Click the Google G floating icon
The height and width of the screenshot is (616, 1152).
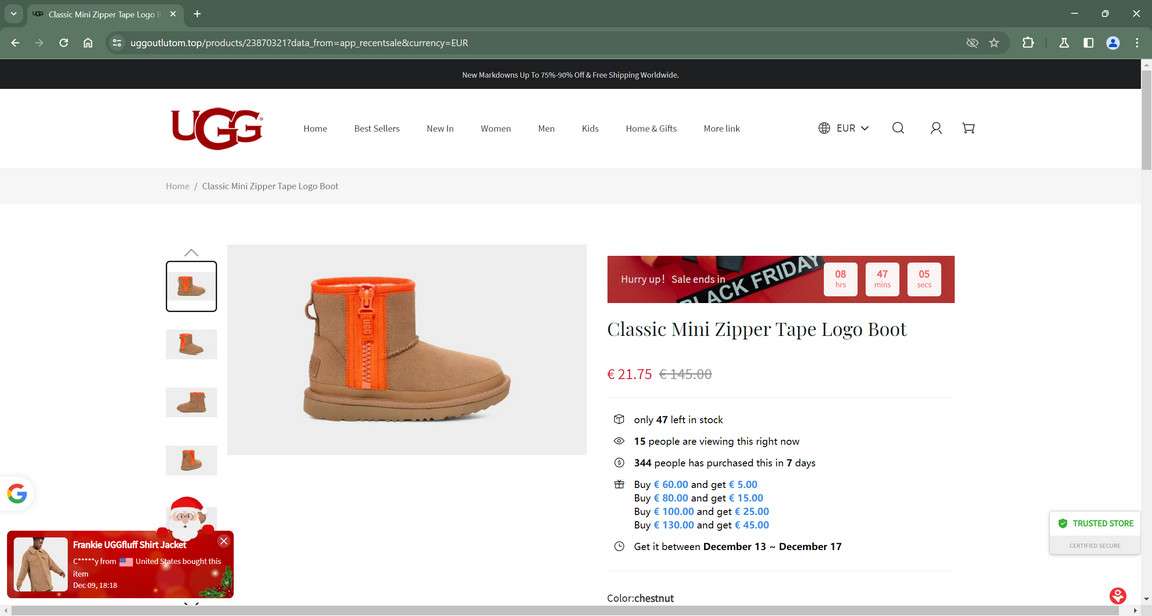click(17, 493)
